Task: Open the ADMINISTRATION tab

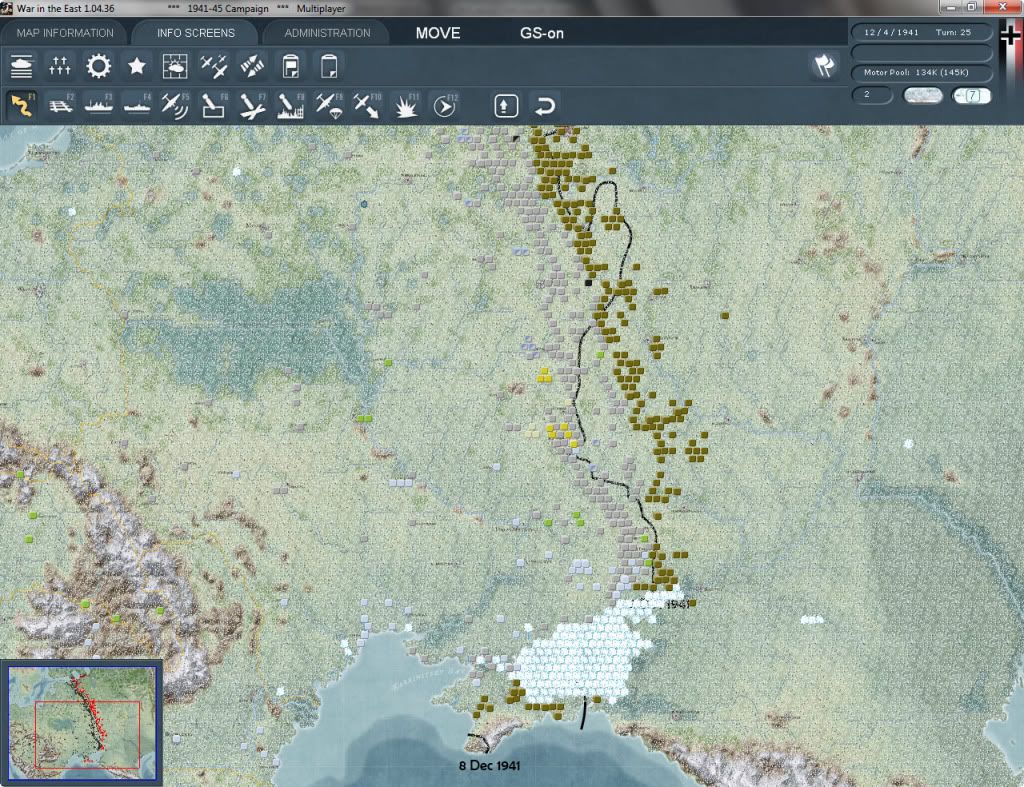Action: [327, 33]
